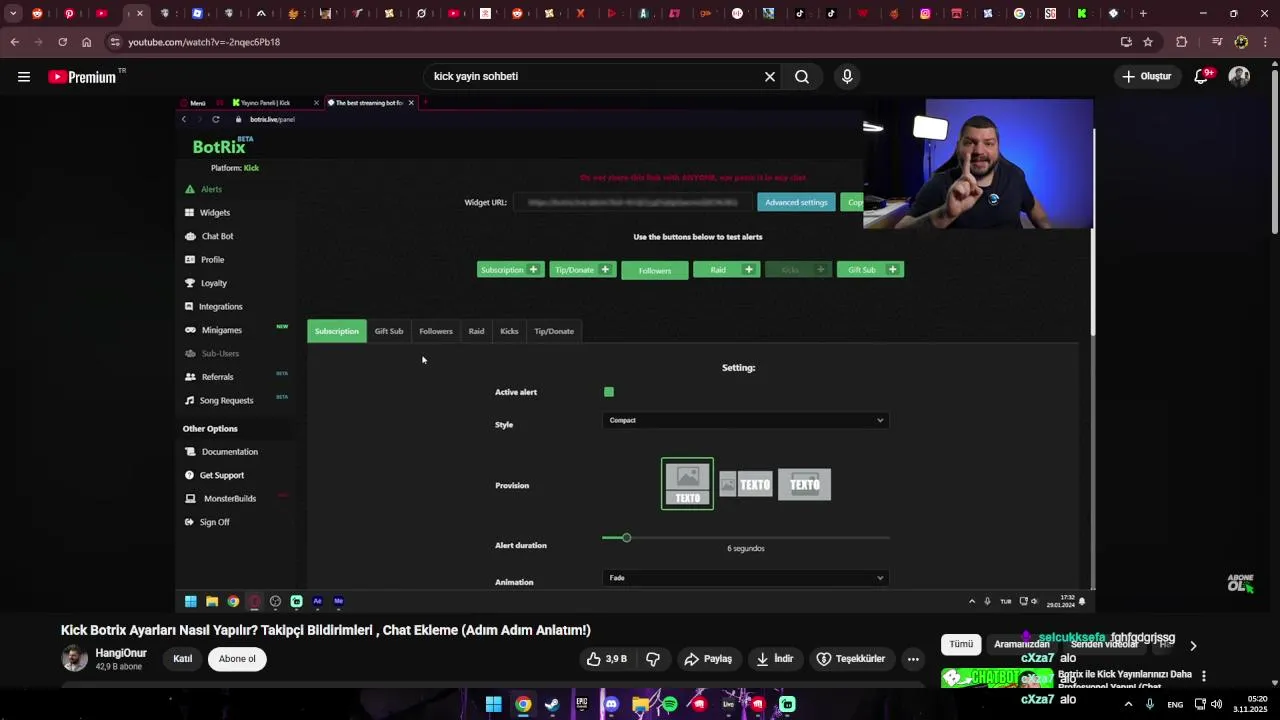The image size is (1280, 720).
Task: Go to YouTube Premium home logo
Action: (x=83, y=77)
